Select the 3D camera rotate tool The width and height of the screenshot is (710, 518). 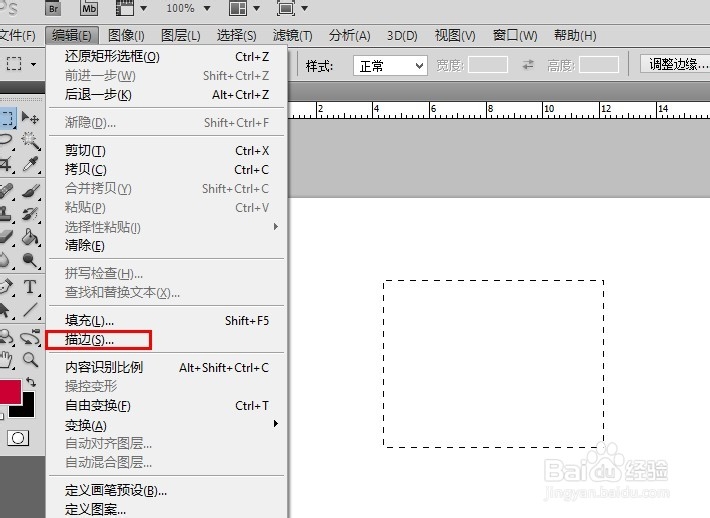point(30,337)
